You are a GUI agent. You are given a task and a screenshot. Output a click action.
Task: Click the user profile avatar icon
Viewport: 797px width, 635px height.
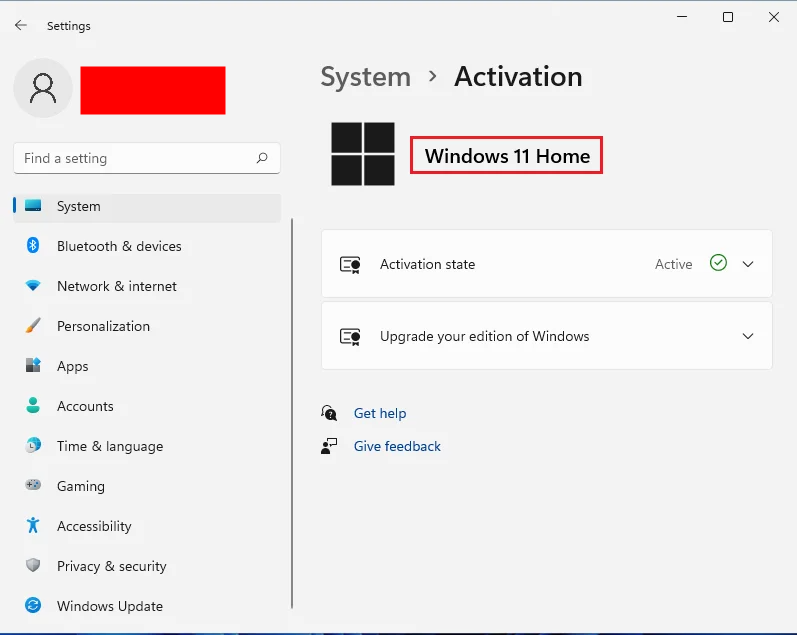click(43, 88)
